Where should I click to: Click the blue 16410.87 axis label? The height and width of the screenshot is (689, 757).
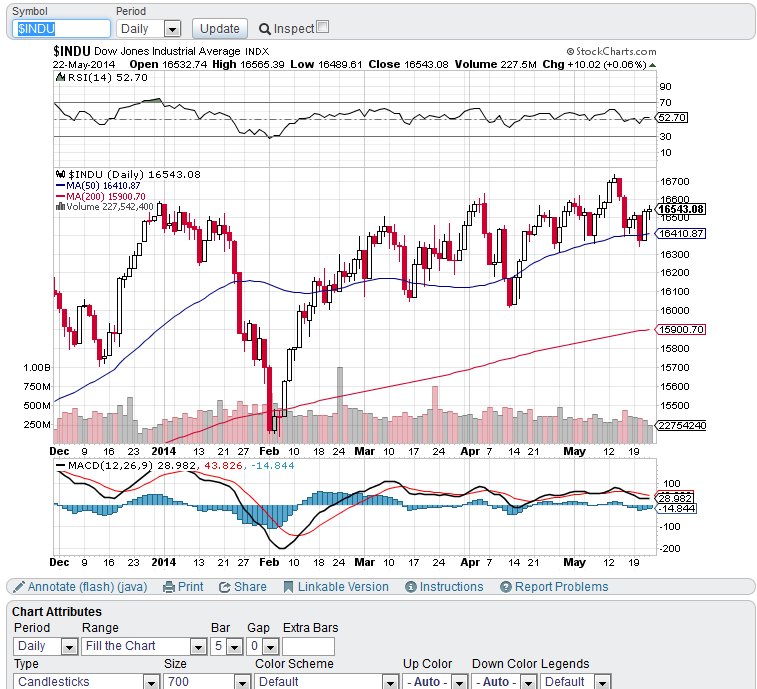682,234
